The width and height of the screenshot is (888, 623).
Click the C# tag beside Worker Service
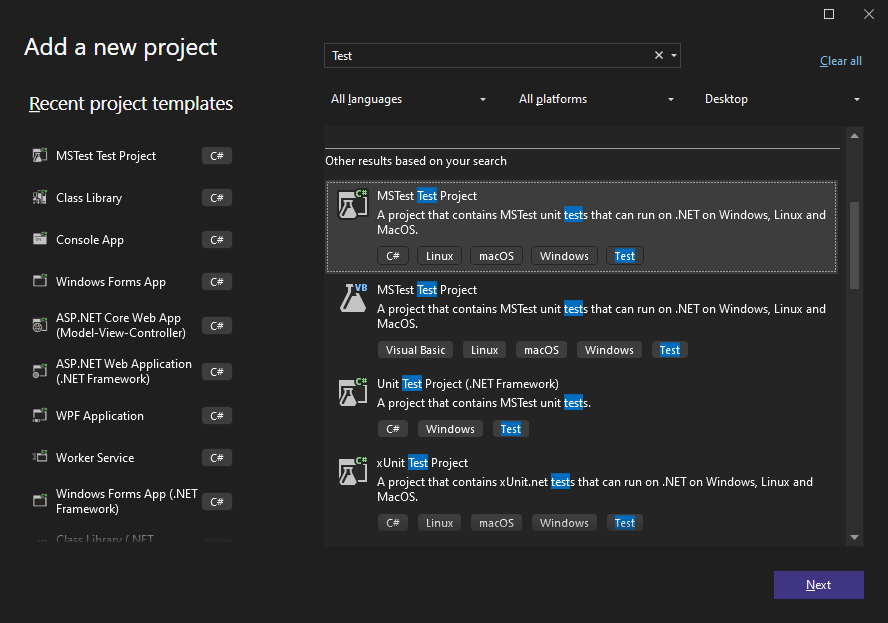tap(217, 458)
